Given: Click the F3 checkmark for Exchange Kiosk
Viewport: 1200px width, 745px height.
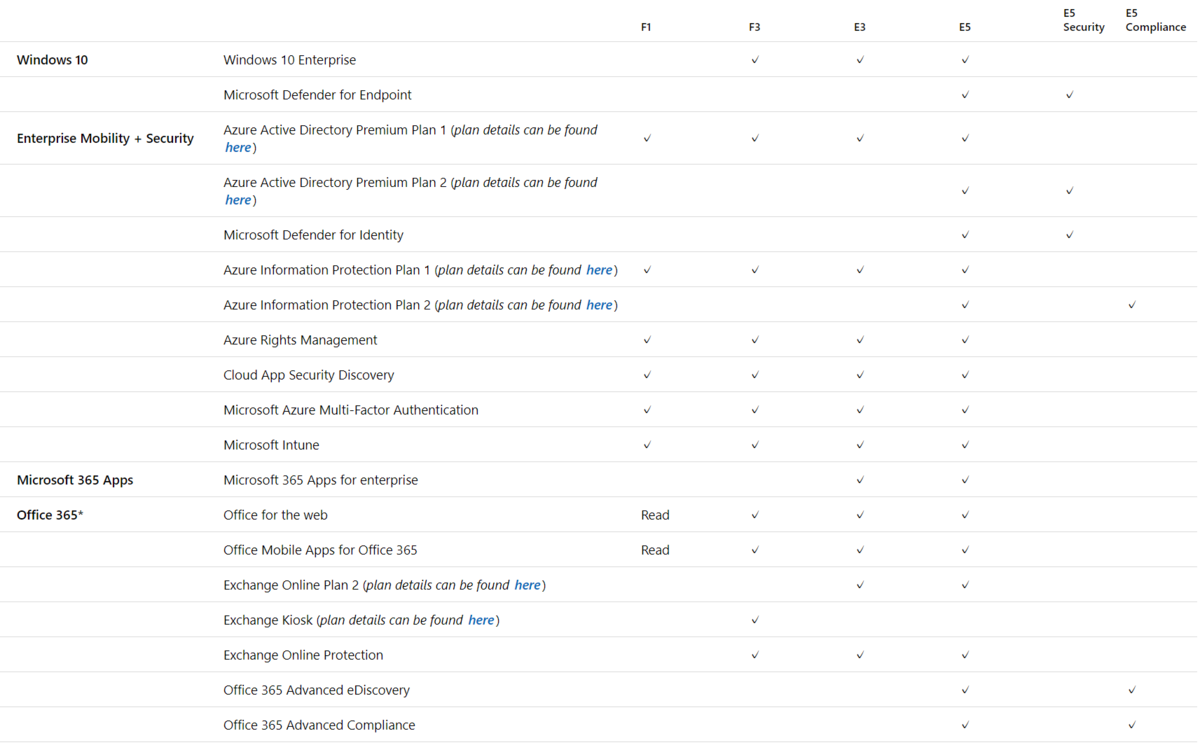Looking at the screenshot, I should (x=755, y=620).
